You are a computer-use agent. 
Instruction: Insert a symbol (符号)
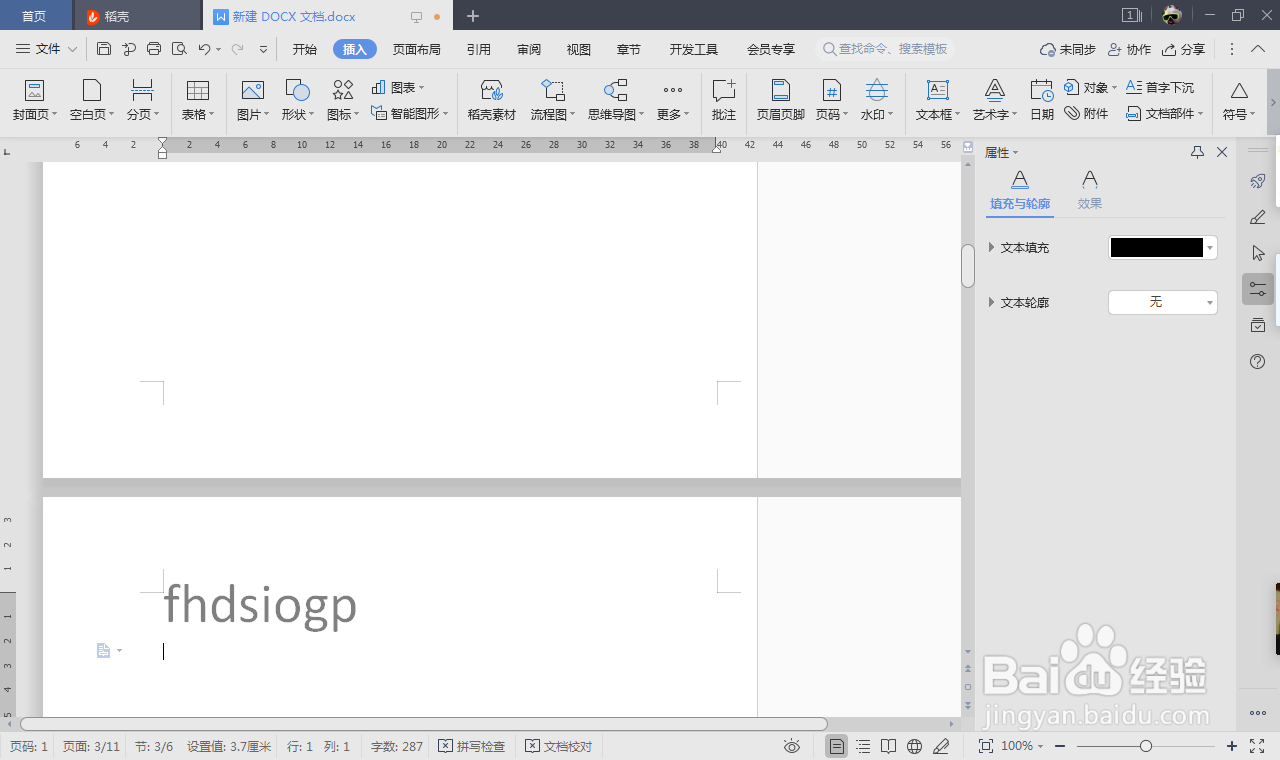pyautogui.click(x=1239, y=101)
